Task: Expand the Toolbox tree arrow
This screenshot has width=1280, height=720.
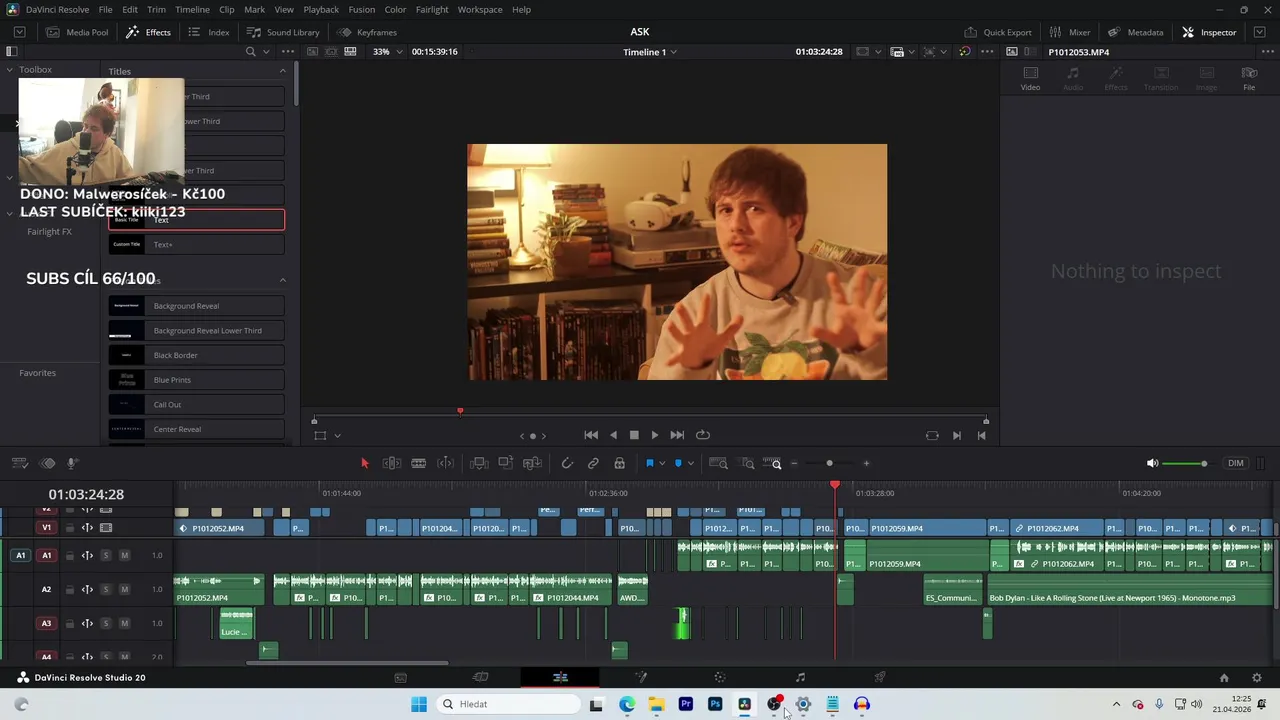Action: click(x=10, y=70)
